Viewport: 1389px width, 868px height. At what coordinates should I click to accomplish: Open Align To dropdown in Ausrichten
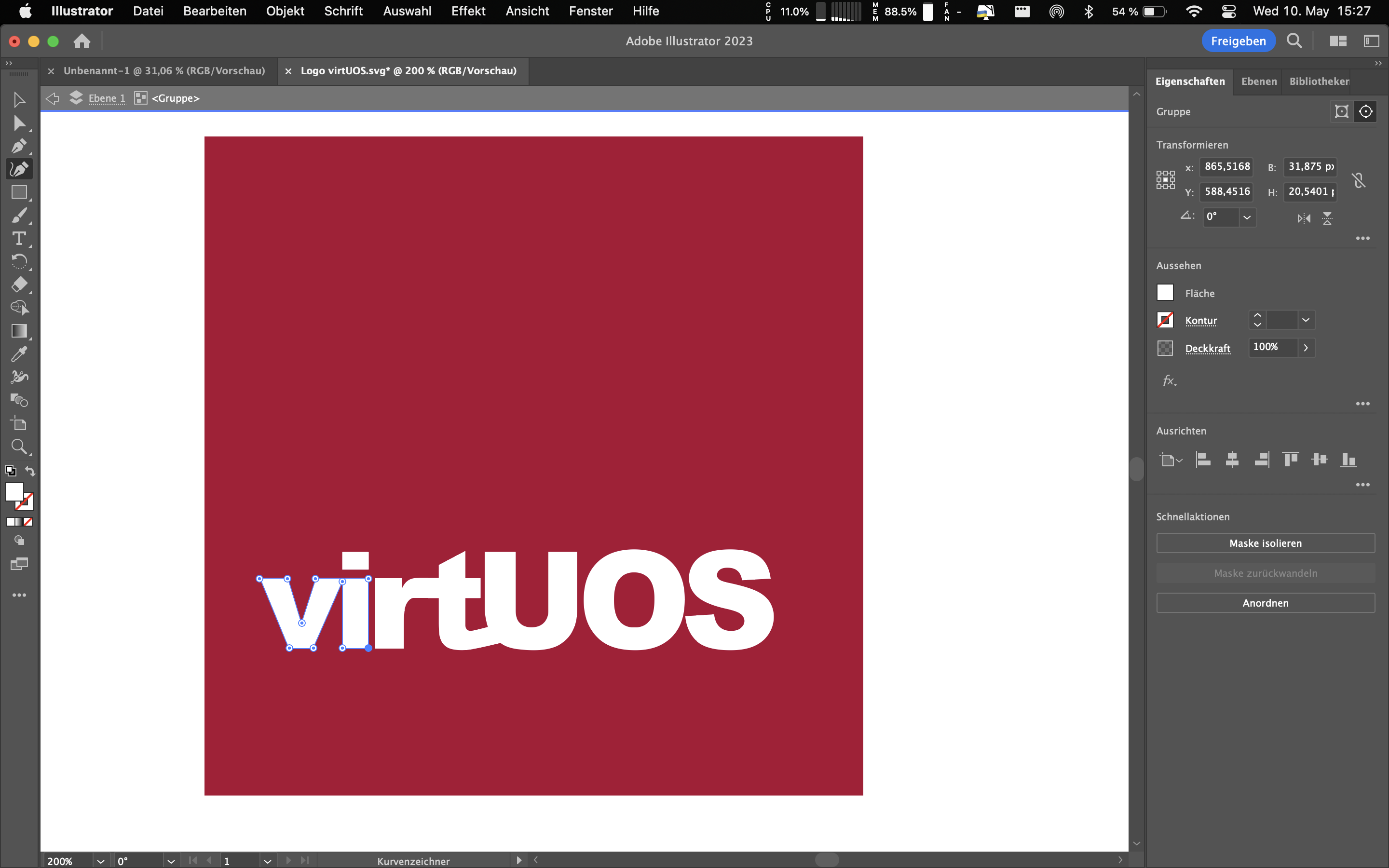1171,460
